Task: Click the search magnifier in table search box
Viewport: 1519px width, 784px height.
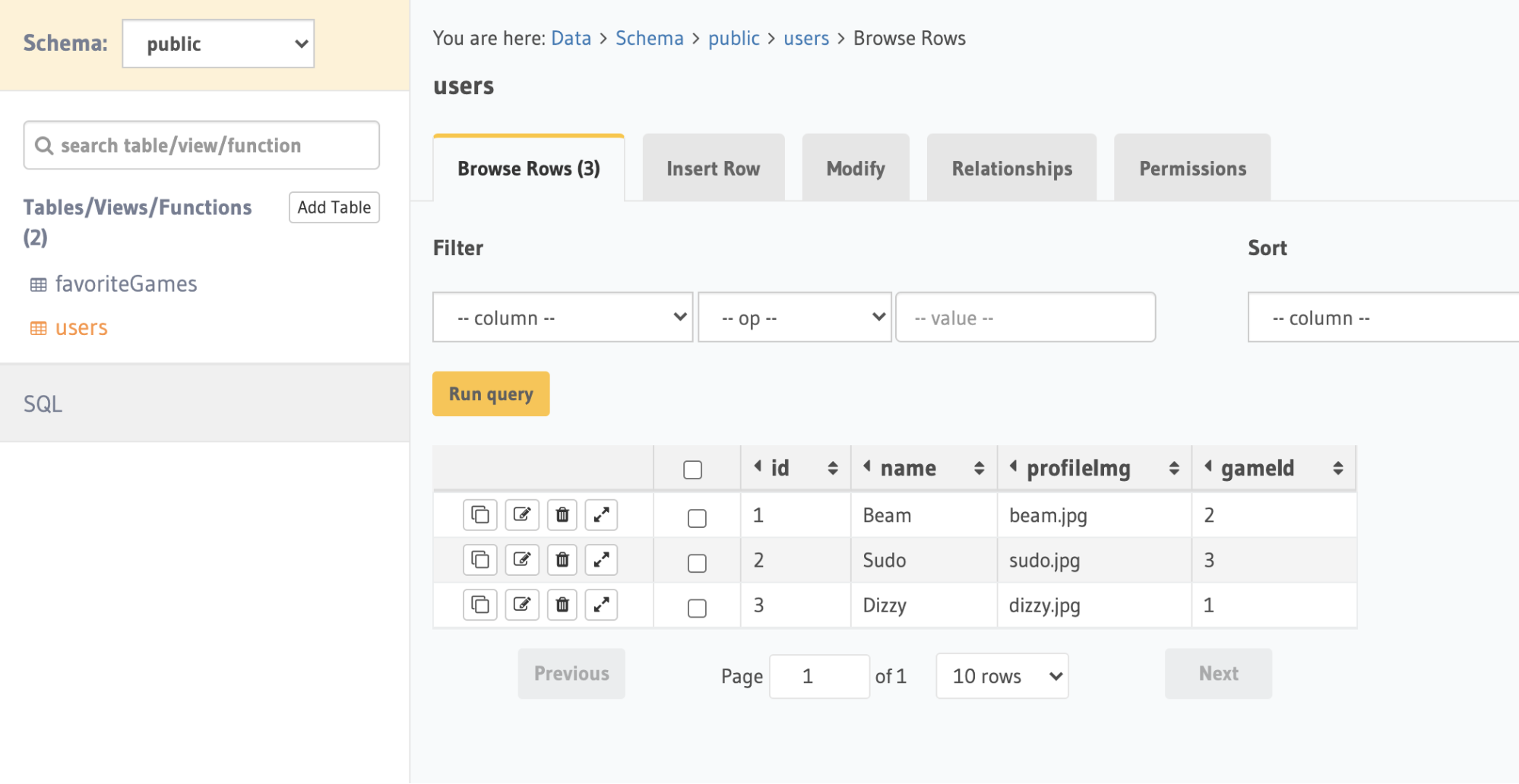Action: pos(44,145)
